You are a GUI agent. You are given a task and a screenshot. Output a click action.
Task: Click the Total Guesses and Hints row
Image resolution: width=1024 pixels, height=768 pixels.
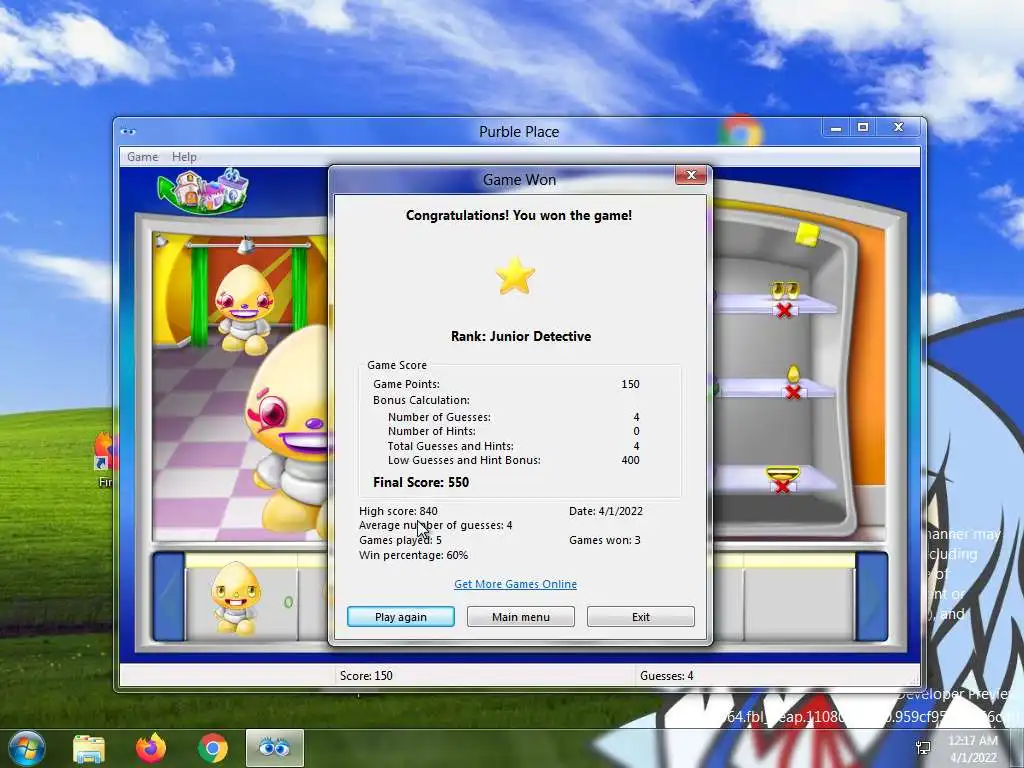click(513, 446)
